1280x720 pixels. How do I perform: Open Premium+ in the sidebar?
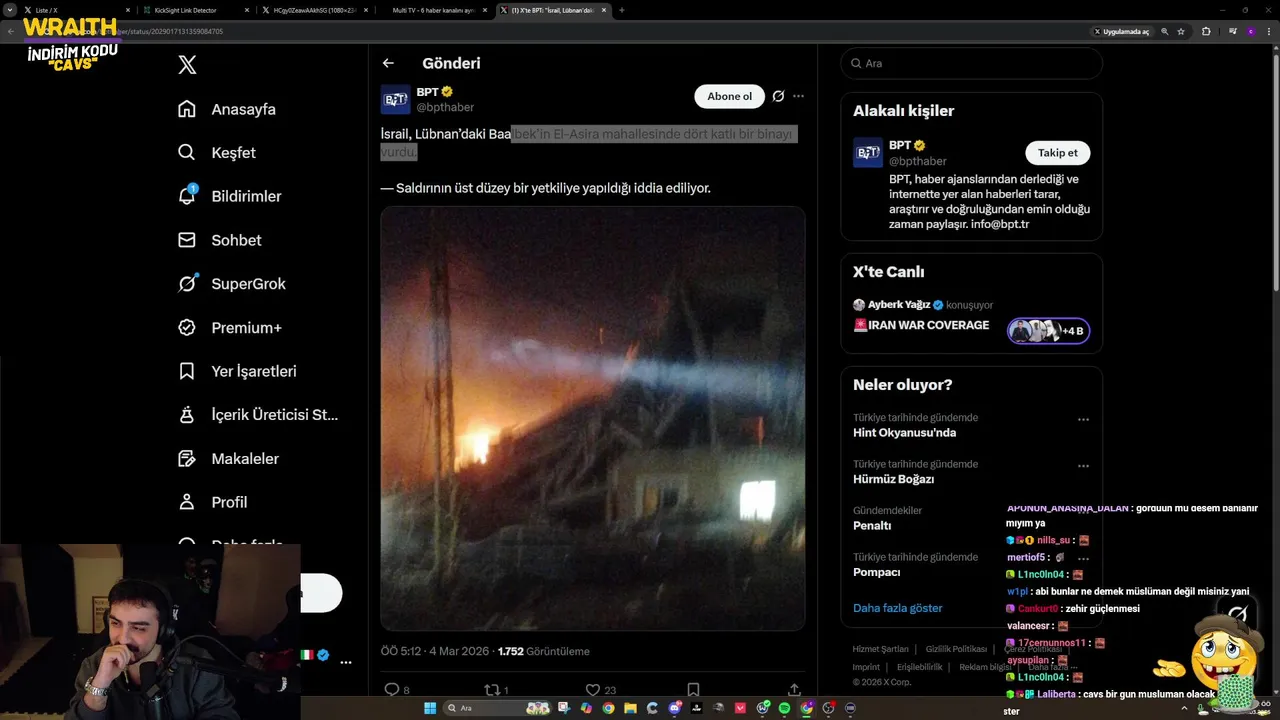(229, 328)
